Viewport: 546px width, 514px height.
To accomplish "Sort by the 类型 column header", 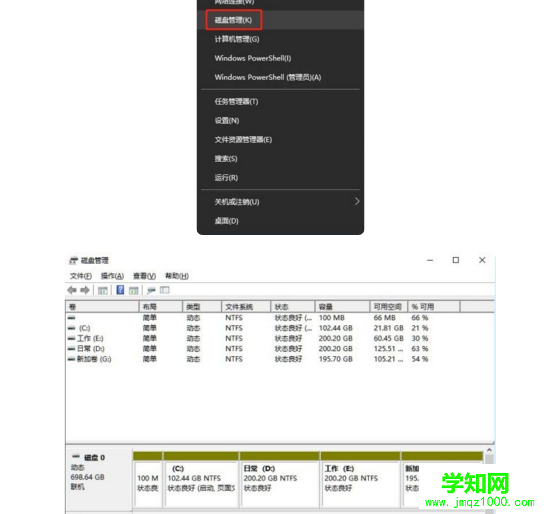I will tap(202, 307).
